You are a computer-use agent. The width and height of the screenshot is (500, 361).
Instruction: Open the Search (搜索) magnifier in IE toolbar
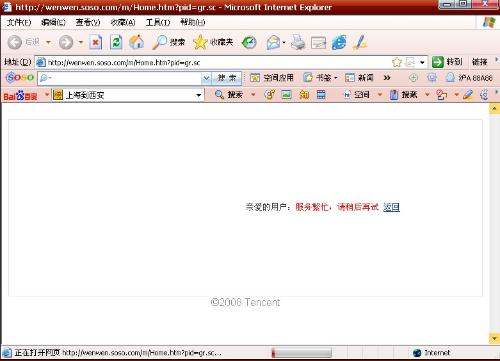tap(168, 42)
